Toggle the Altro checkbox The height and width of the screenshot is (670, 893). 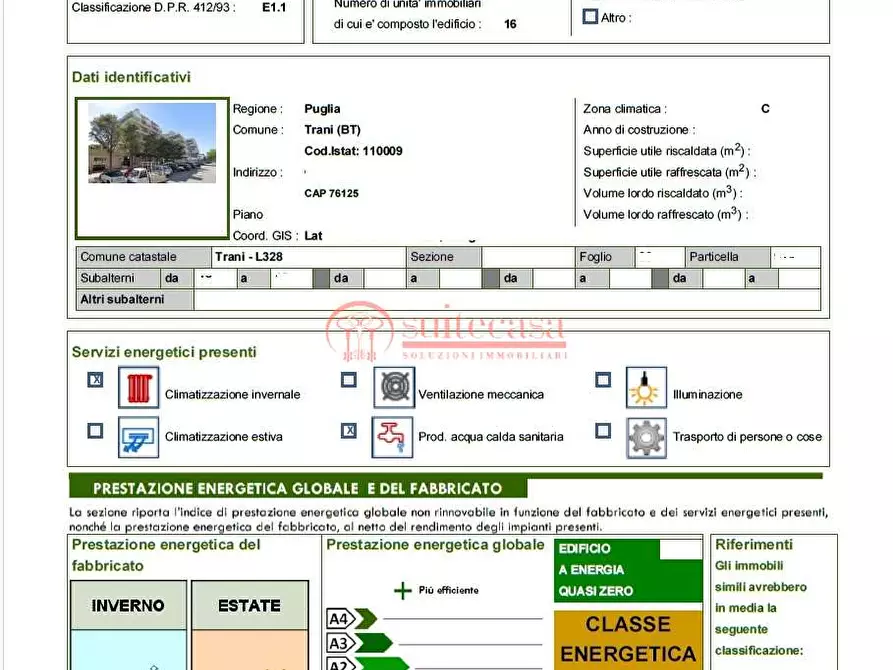click(x=589, y=16)
